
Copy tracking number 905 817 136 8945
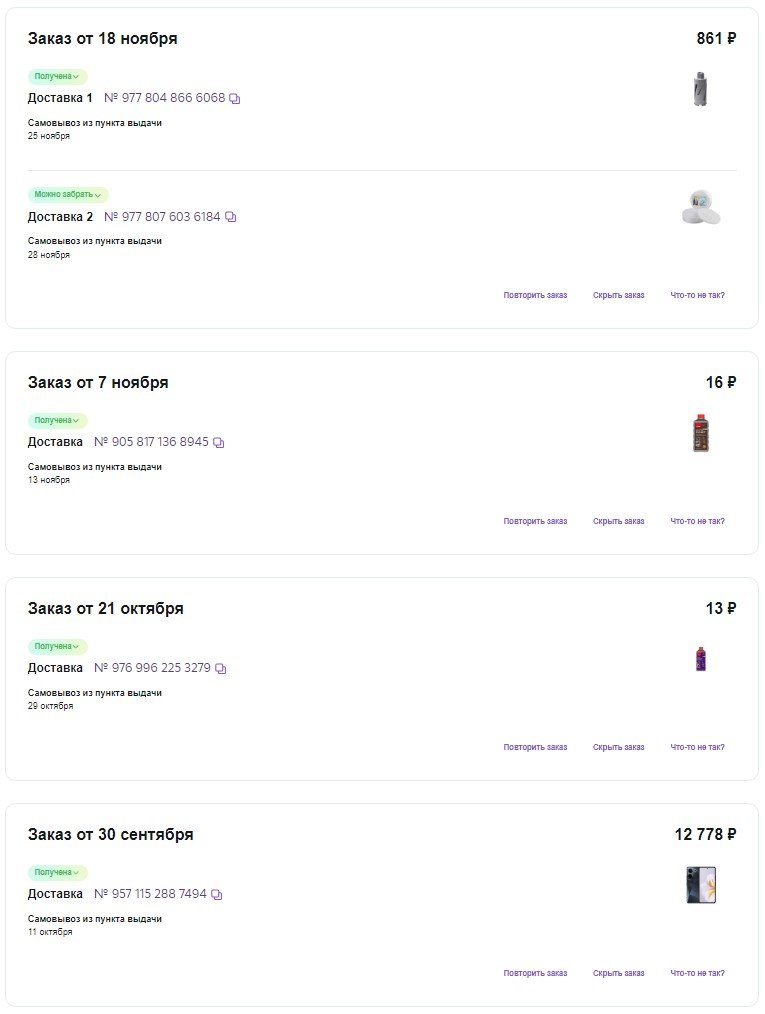(219, 442)
